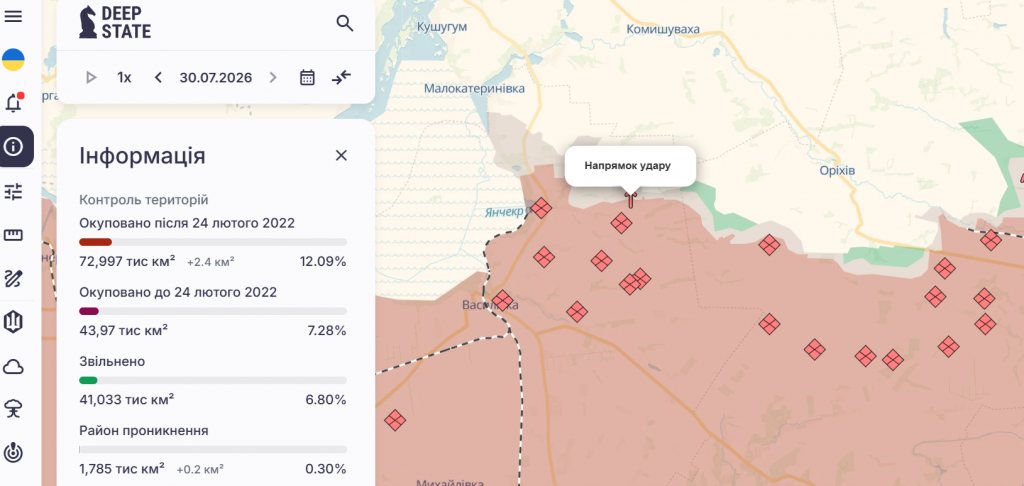Screen dimensions: 1024x486
Task: Click the value '41,033 тис км²'
Action: pyautogui.click(x=127, y=400)
